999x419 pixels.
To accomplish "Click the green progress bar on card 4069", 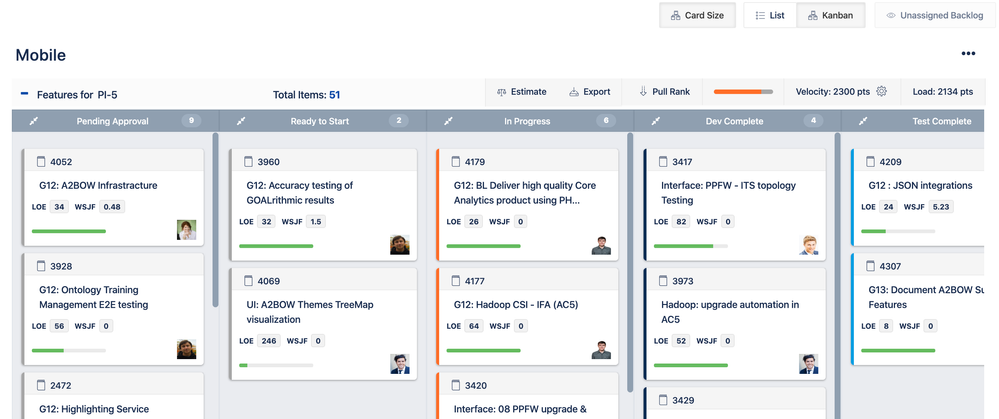I will pyautogui.click(x=276, y=365).
